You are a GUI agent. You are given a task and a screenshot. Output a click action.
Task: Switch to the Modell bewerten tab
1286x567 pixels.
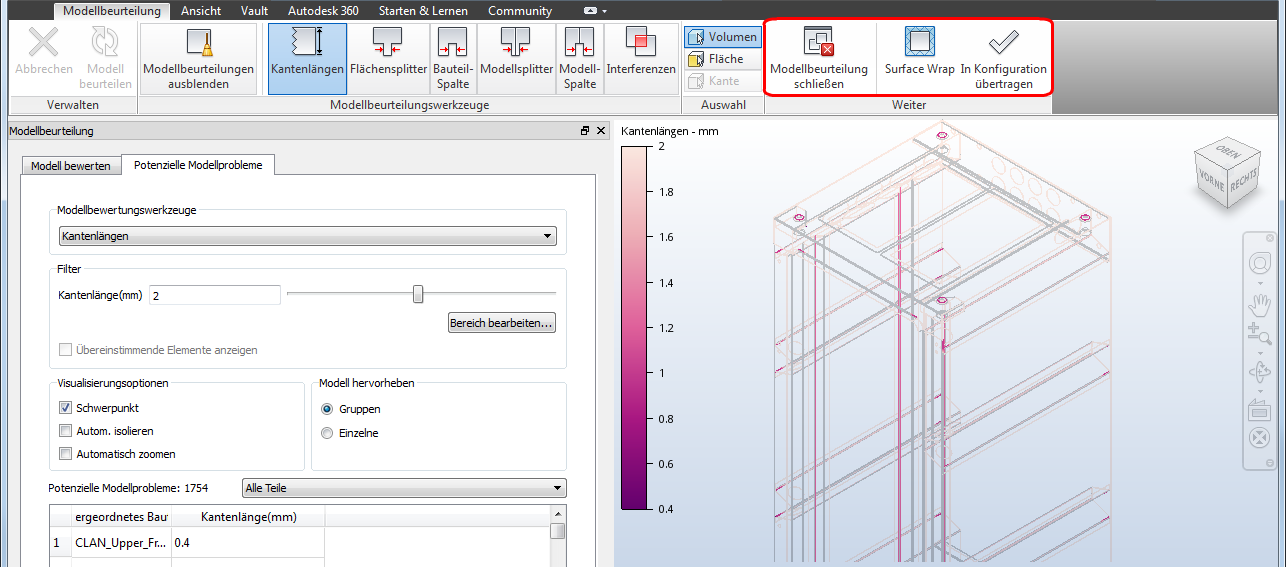[70, 165]
